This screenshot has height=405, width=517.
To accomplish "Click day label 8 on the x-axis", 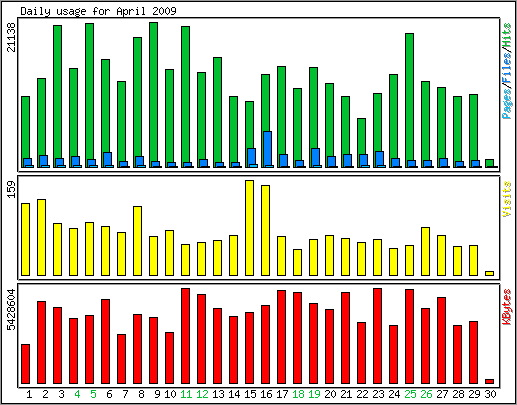I will [141, 394].
